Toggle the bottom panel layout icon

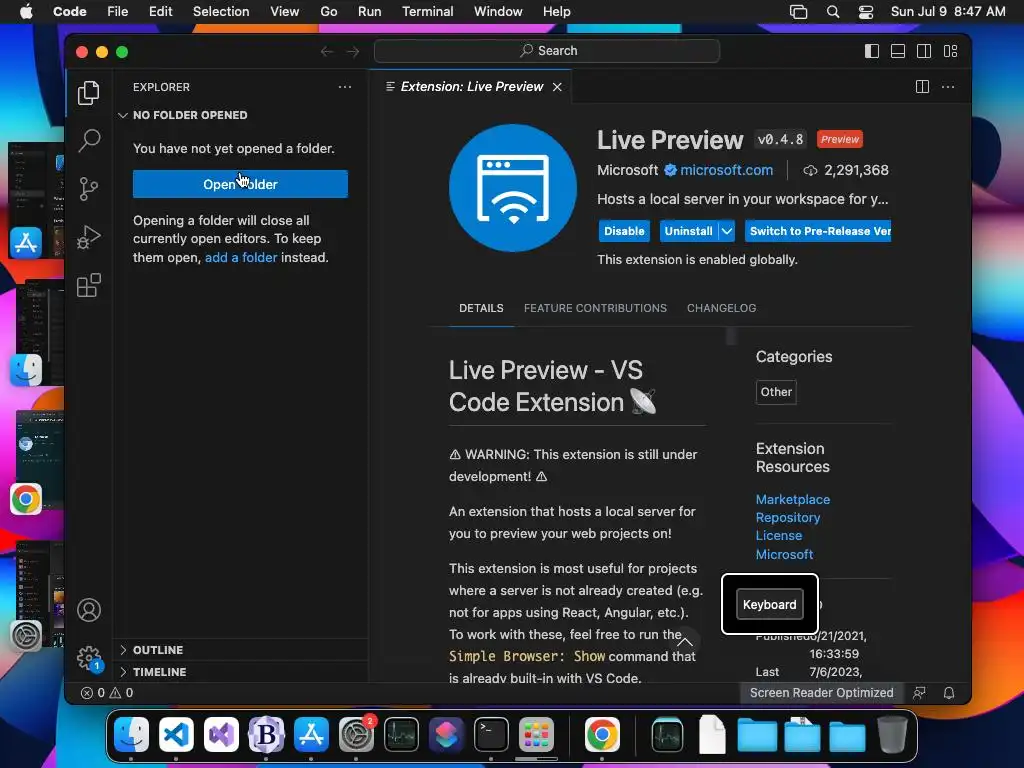898,51
